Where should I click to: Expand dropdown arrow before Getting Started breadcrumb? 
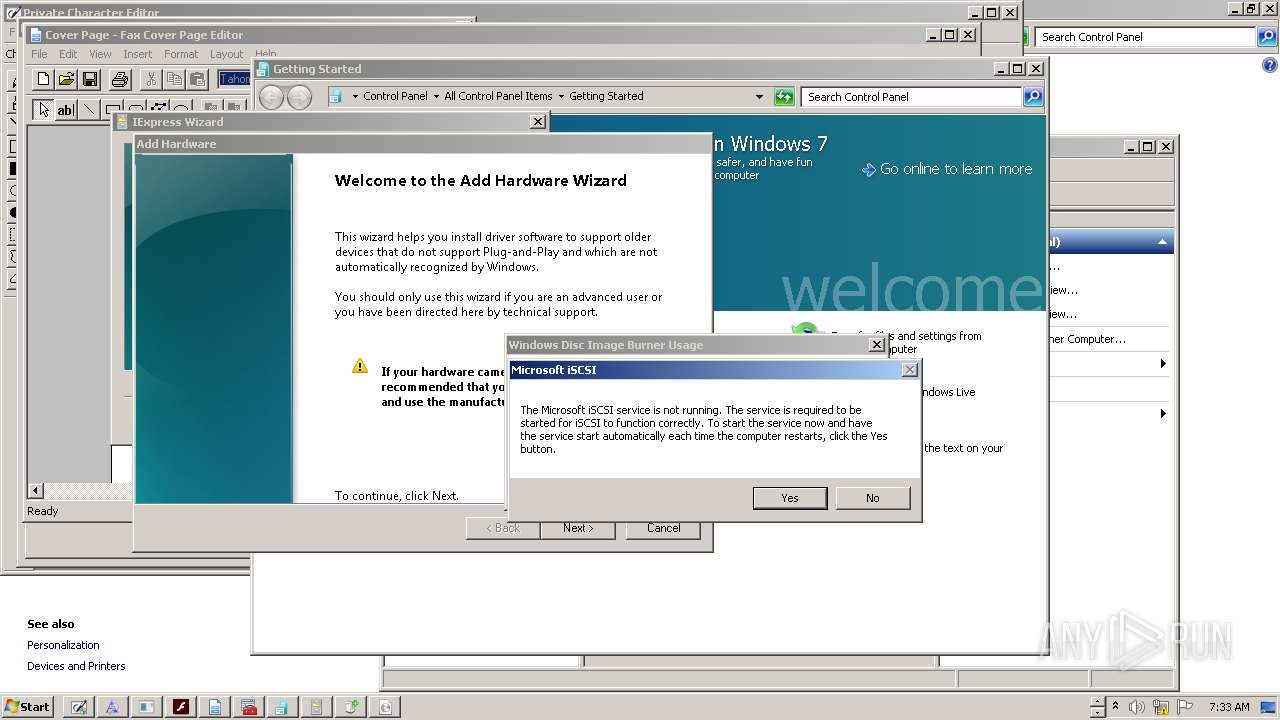click(x=561, y=97)
